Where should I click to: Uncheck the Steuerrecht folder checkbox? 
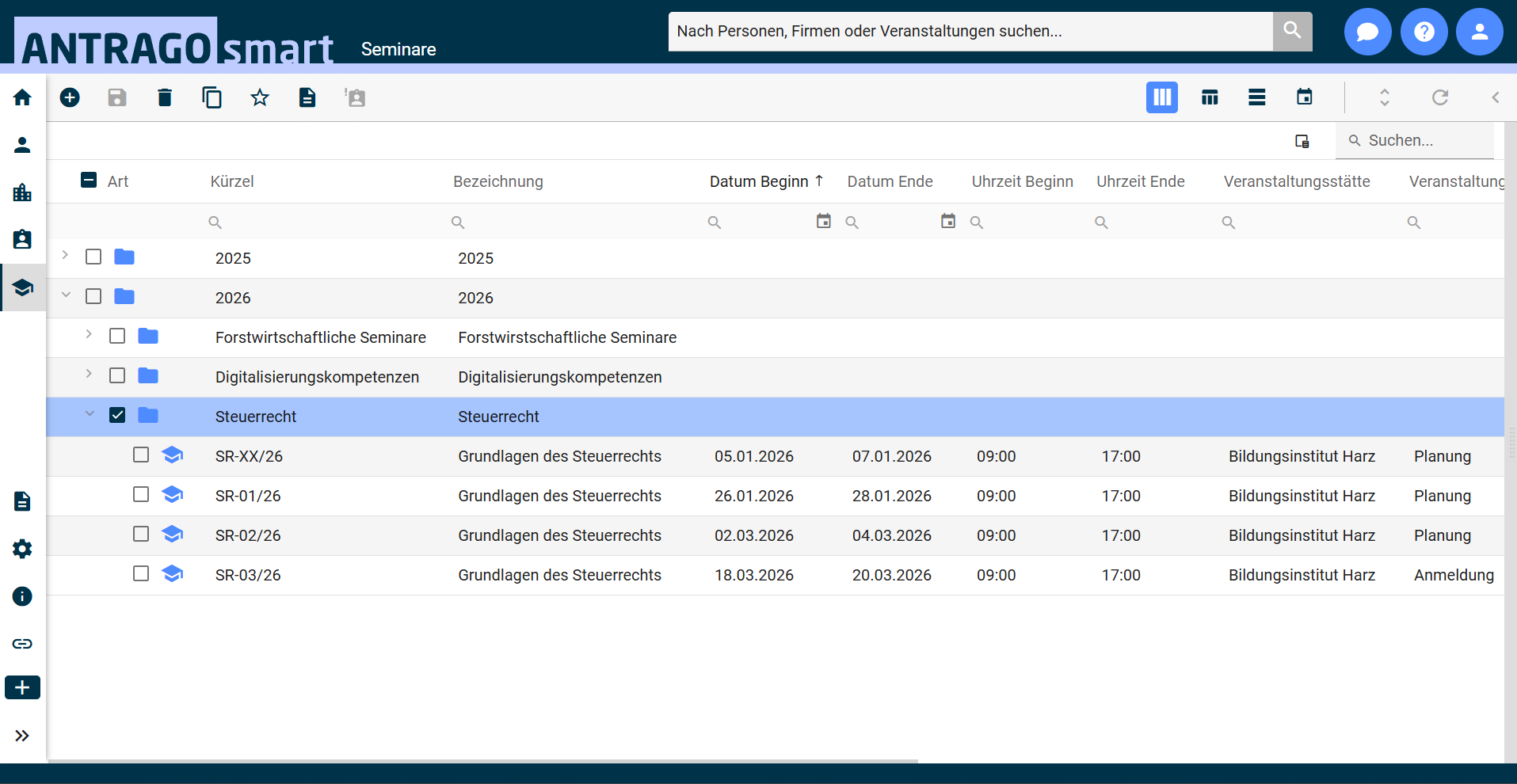coord(117,416)
